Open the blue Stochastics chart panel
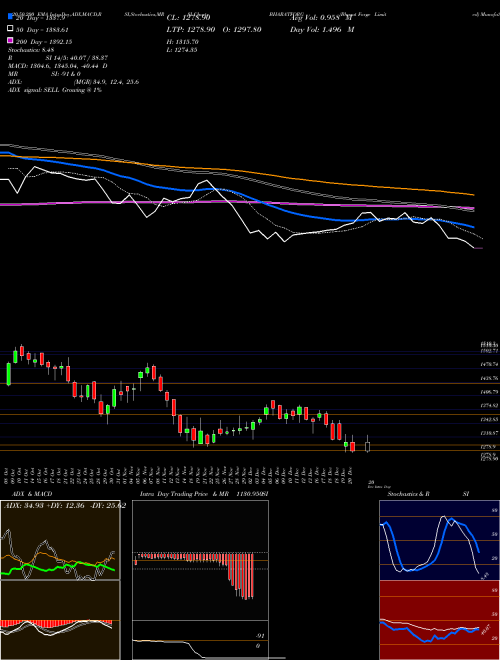Viewport: 500px width, 660px height. click(x=440, y=540)
